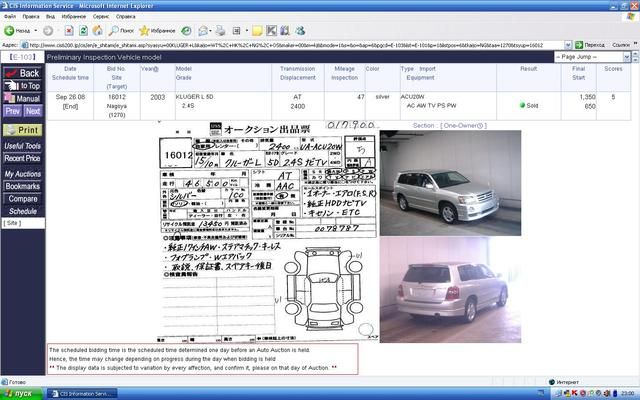
Task: Open the Page Jump dropdown
Action: [x=593, y=57]
